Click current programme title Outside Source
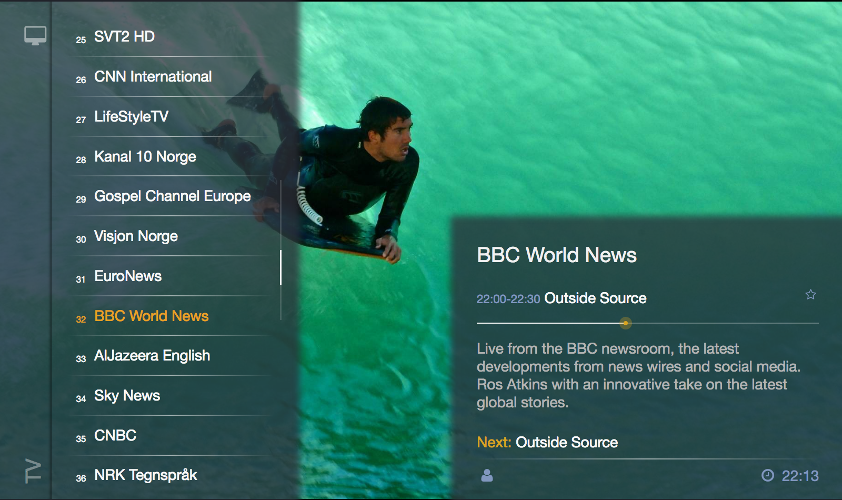 pyautogui.click(x=595, y=298)
